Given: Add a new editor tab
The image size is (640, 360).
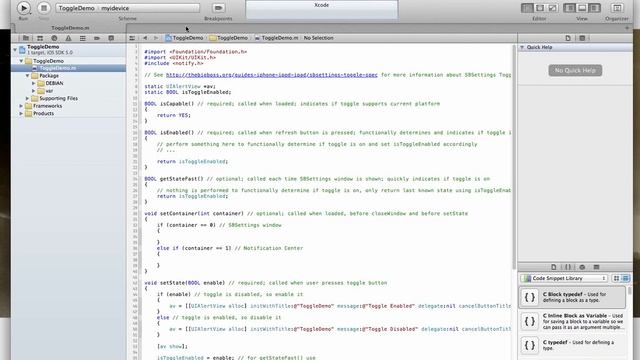Looking at the screenshot, I should pyautogui.click(x=627, y=28).
